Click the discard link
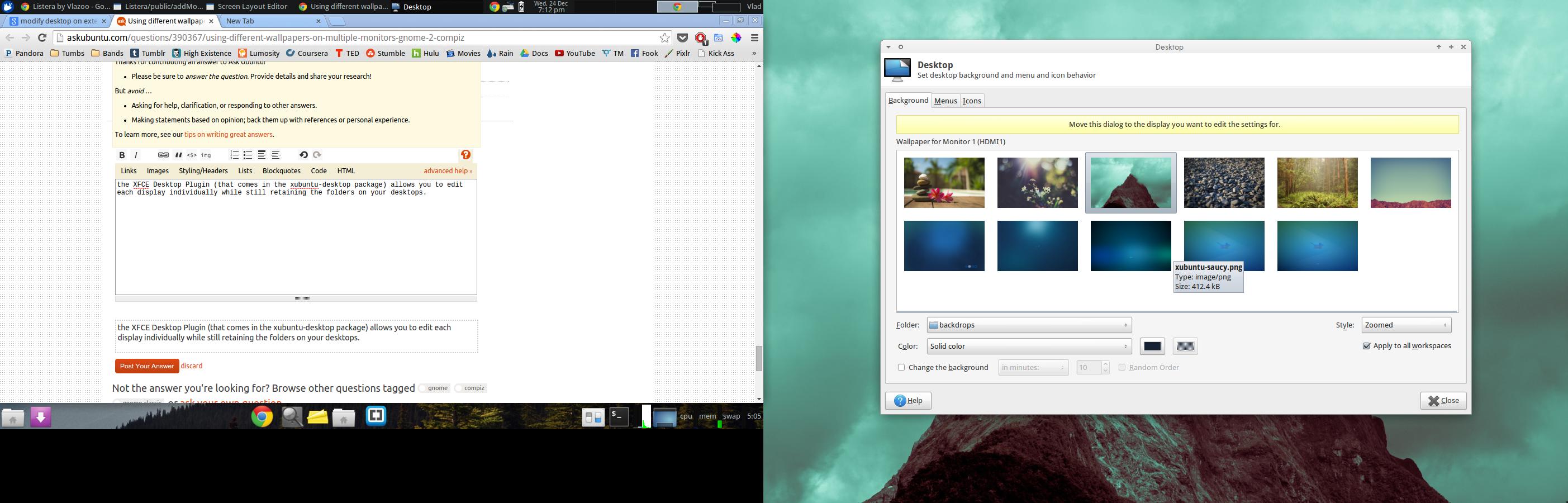The width and height of the screenshot is (1568, 503). [192, 366]
